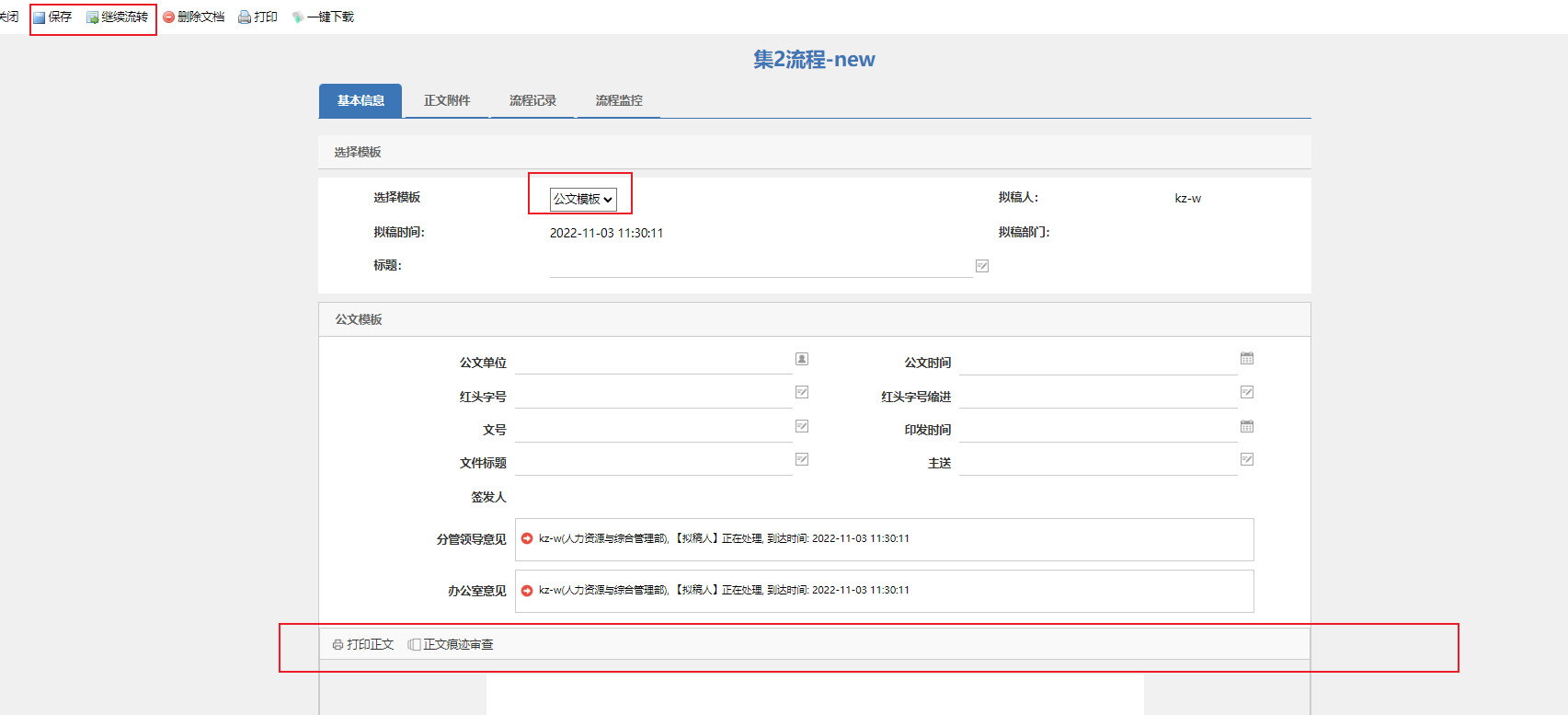The width and height of the screenshot is (1568, 715).
Task: Print using the 打印 toolbar button
Action: tap(258, 17)
